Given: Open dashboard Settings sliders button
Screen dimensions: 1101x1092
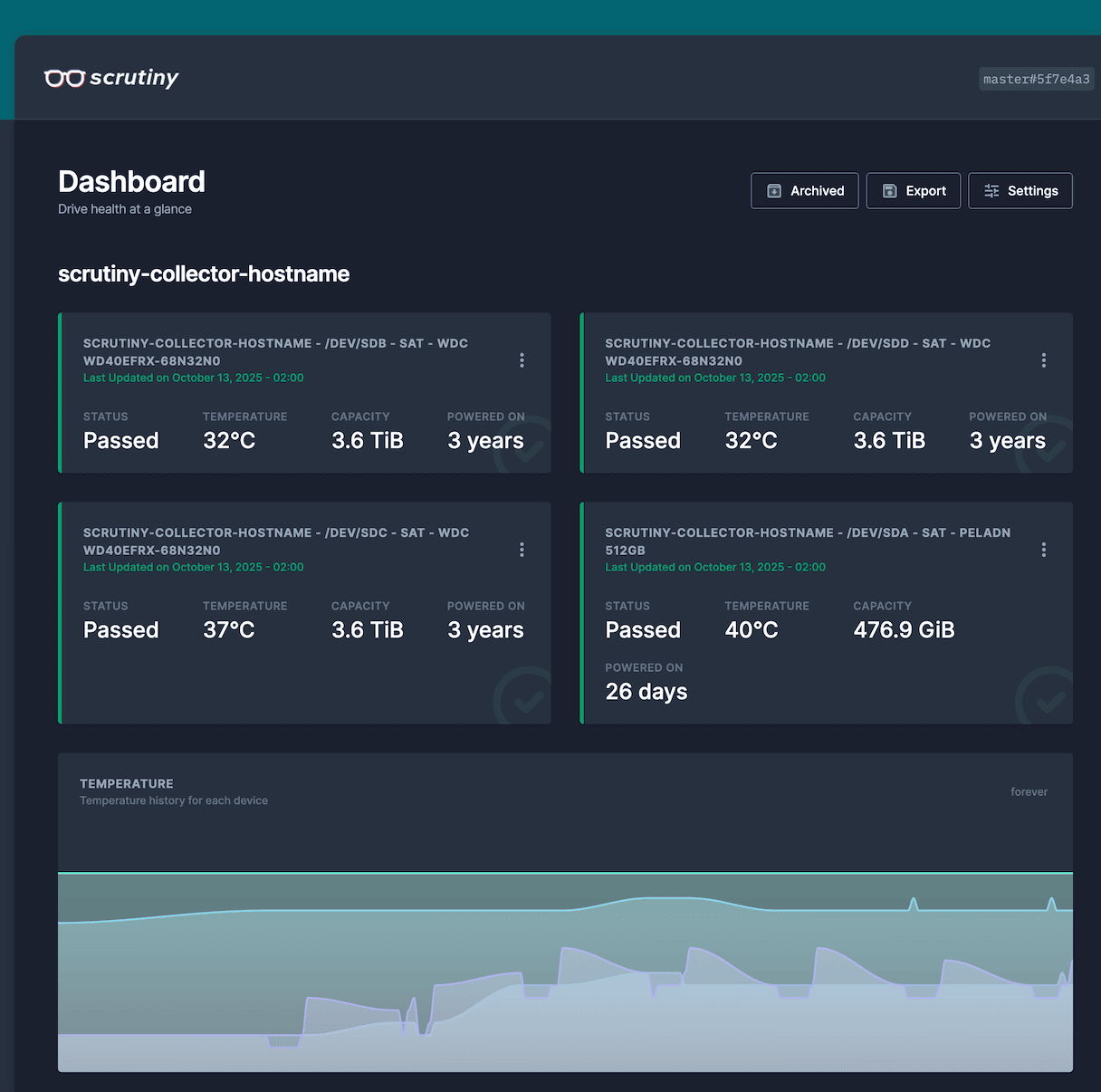Looking at the screenshot, I should (1020, 191).
